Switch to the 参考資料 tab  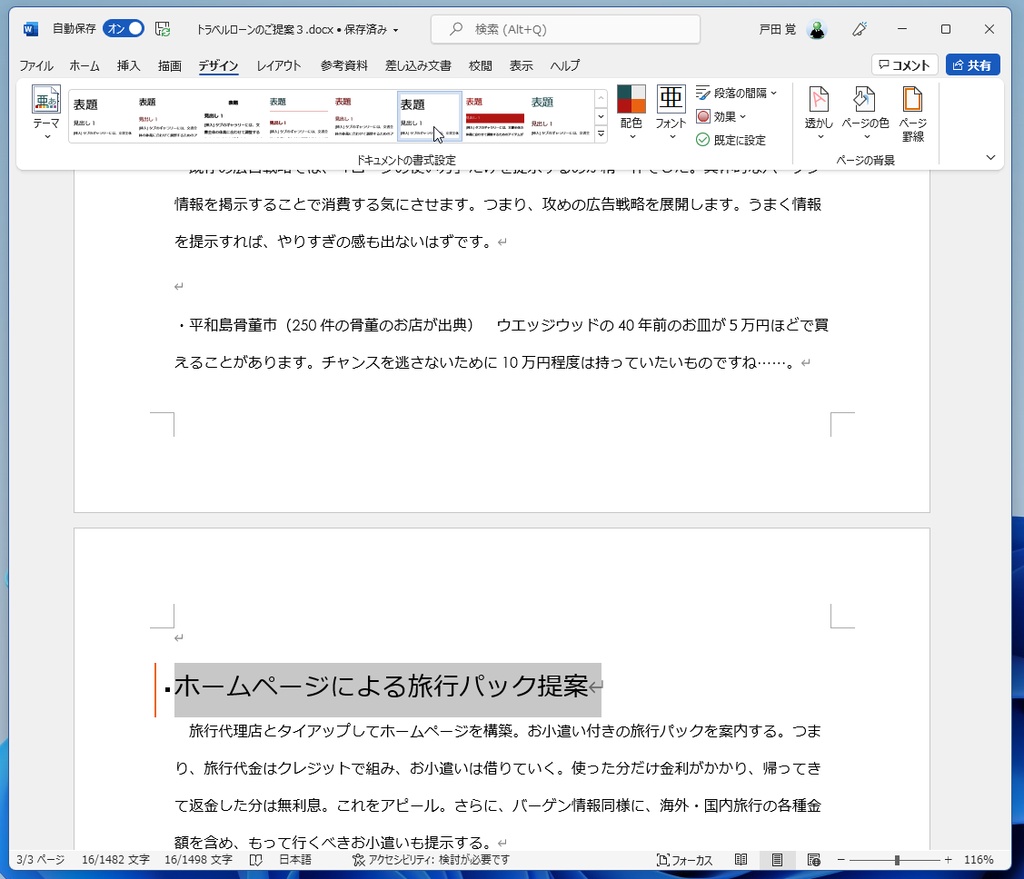point(344,65)
